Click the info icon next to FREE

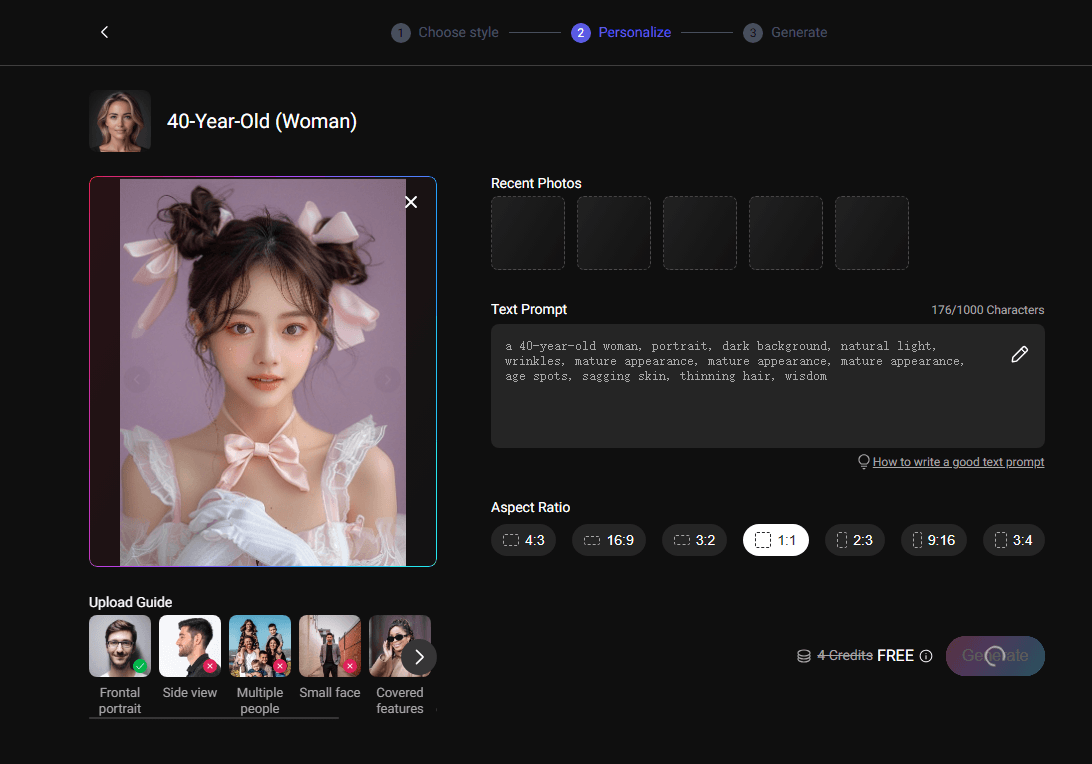(x=927, y=656)
